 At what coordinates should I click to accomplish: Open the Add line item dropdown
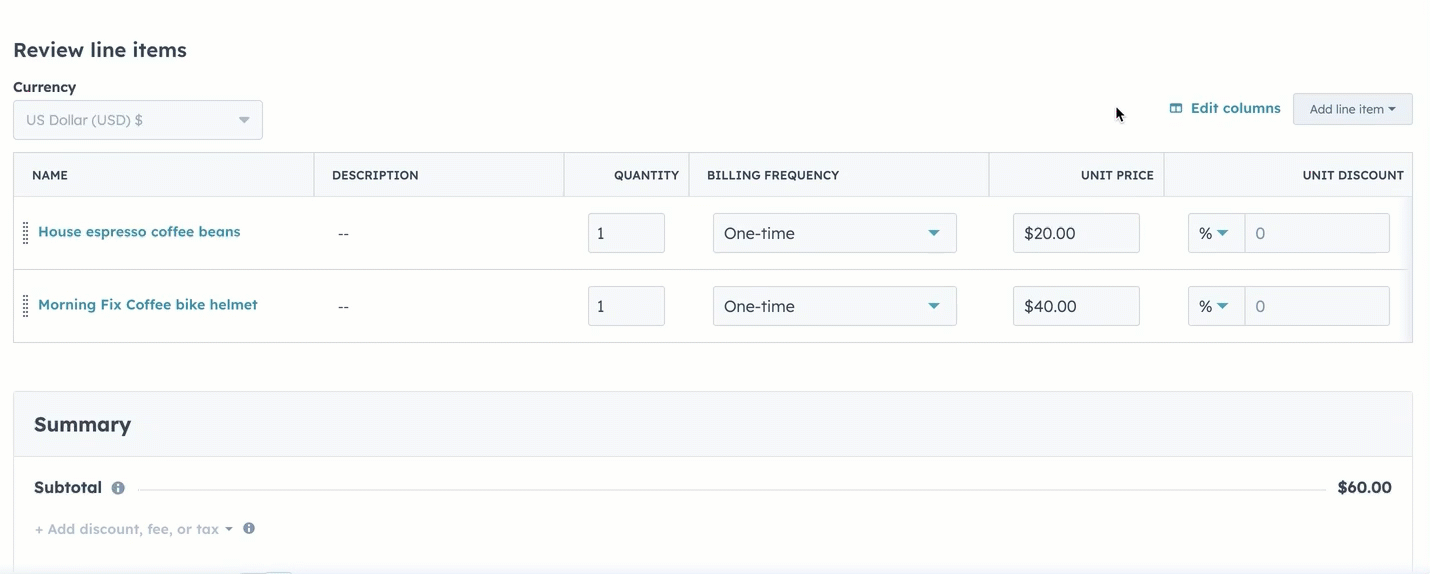[1352, 109]
